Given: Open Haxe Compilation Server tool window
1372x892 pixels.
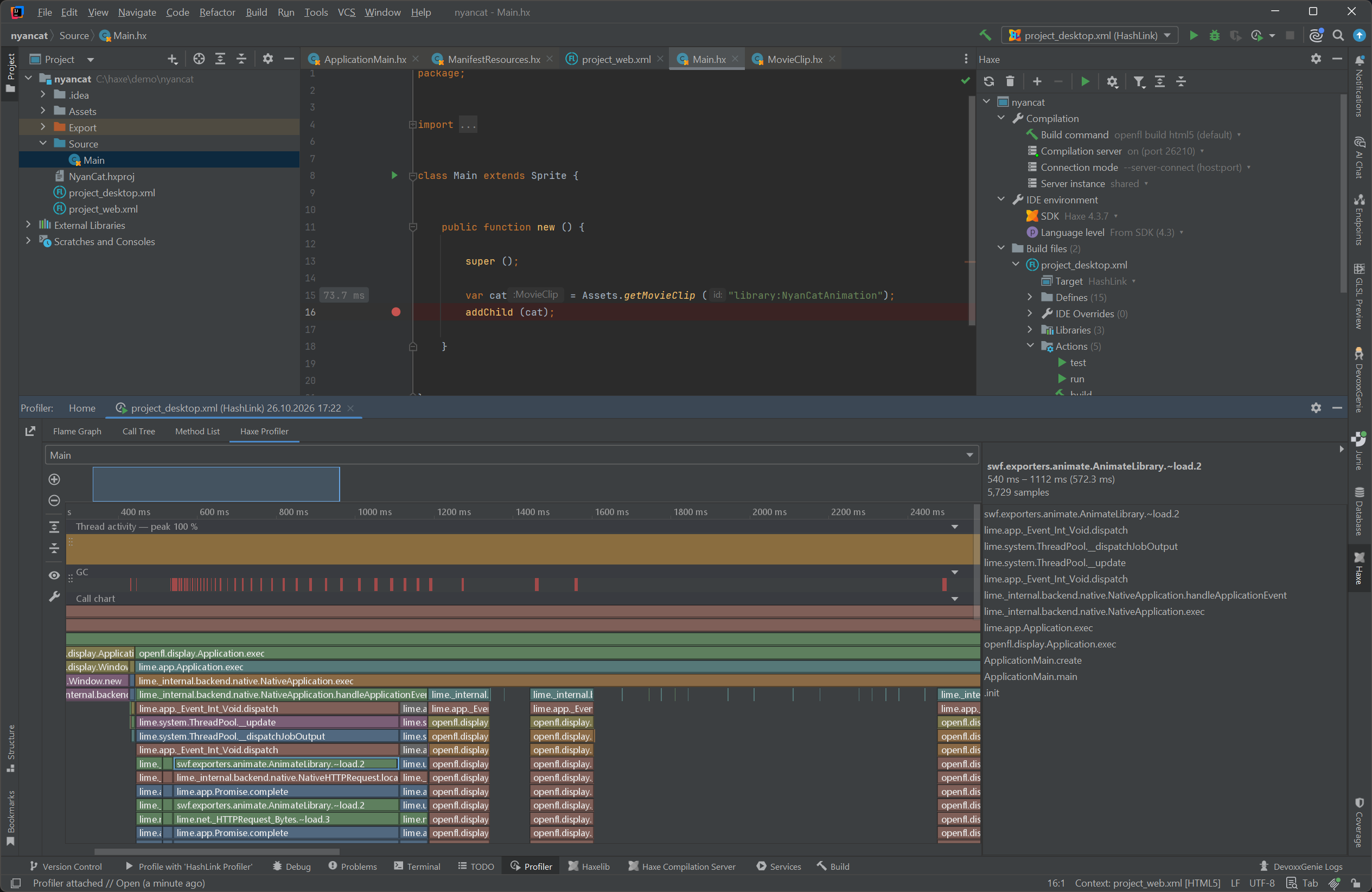Looking at the screenshot, I should coord(681,866).
